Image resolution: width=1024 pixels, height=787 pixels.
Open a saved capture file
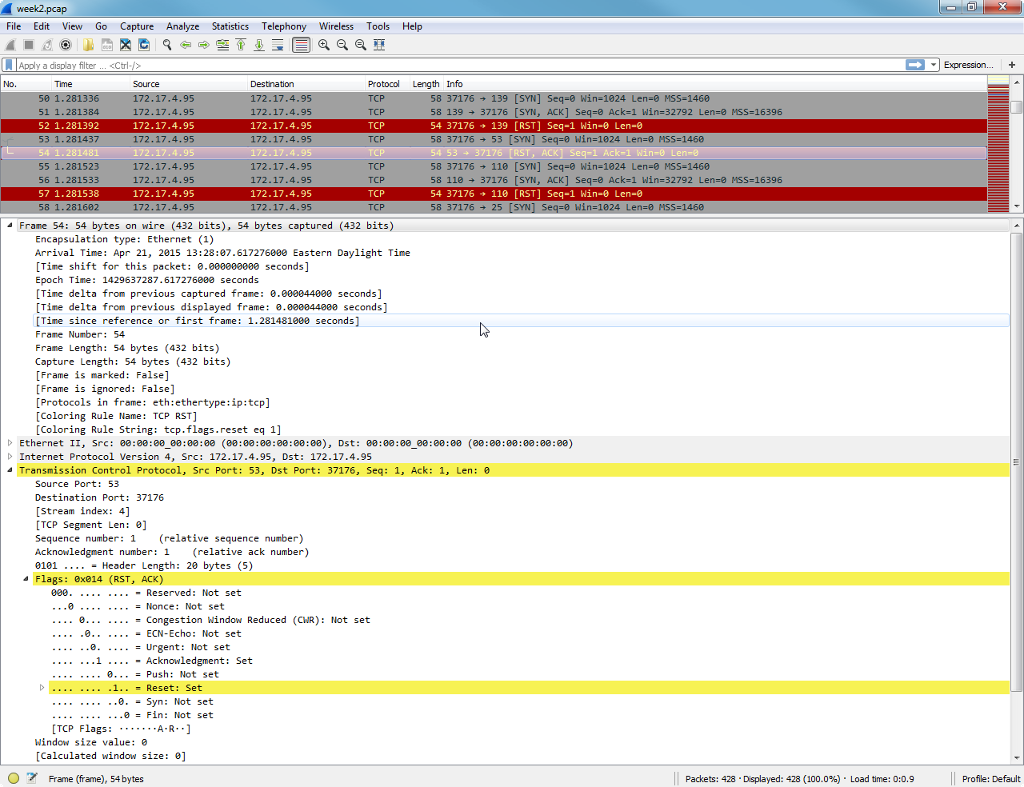[x=86, y=44]
